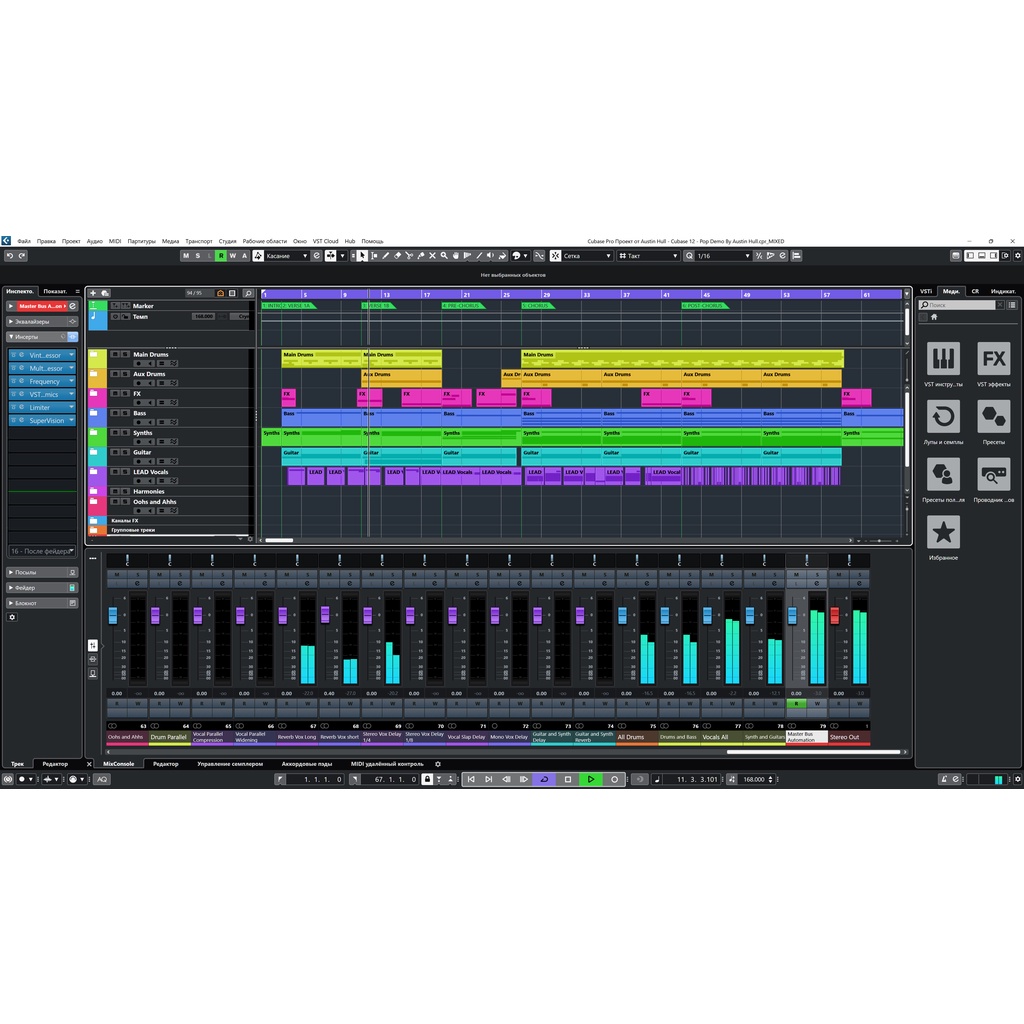Screen dimensions: 1024x1024
Task: Open the Транспорт menu
Action: 199,241
